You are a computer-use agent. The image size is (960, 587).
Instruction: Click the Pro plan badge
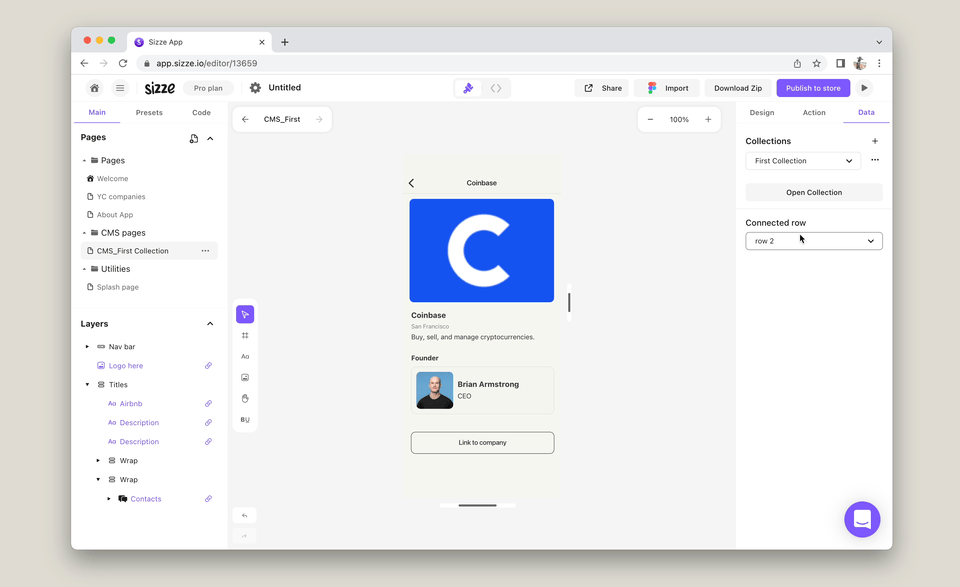pos(208,88)
